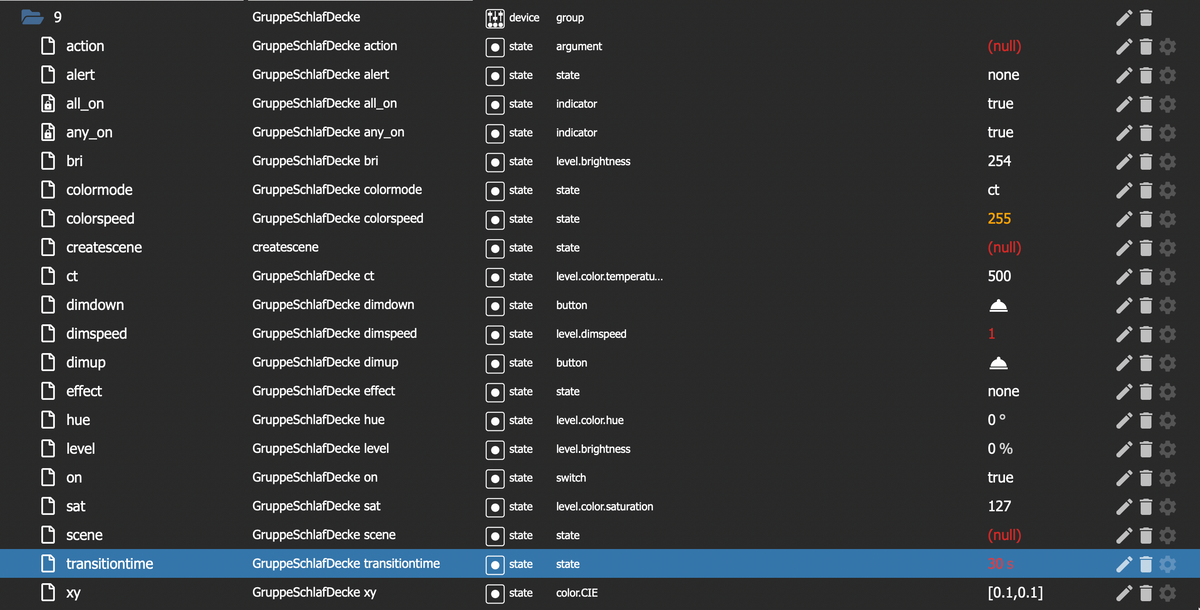Collapse the folder 9 tree node
This screenshot has width=1200, height=610.
[32, 17]
